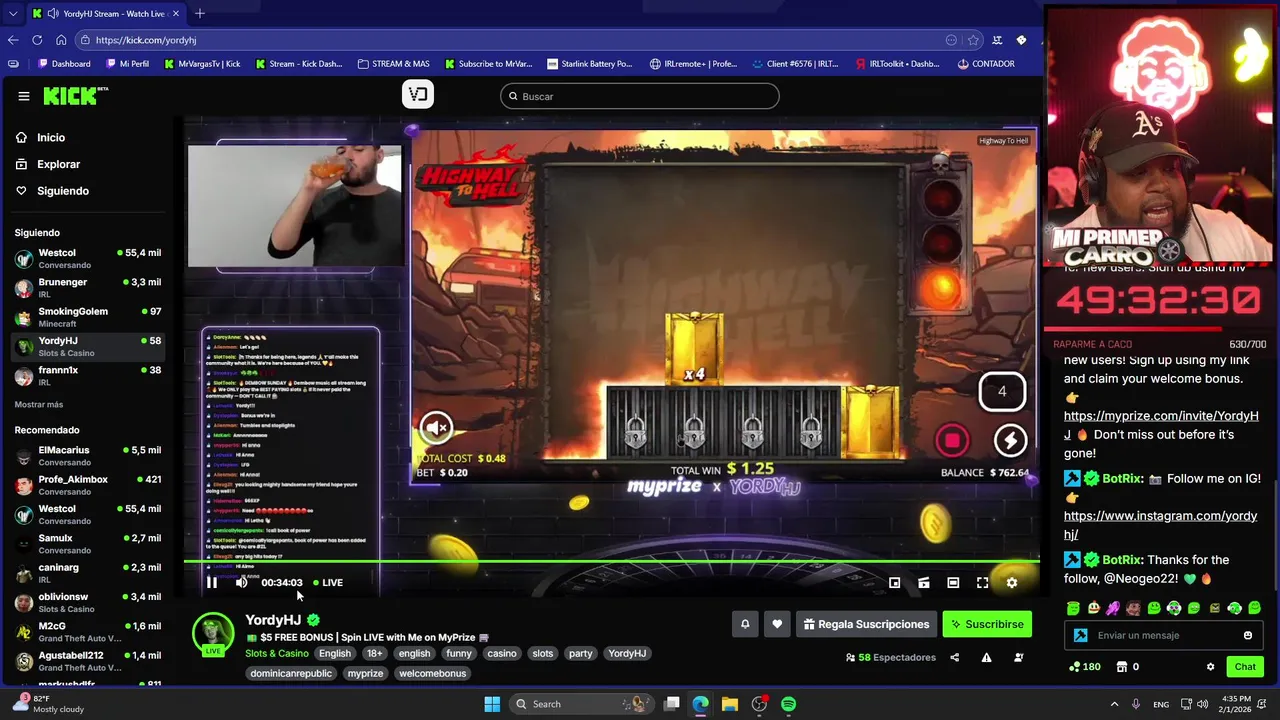Open Explorar in sidebar
Screen dimensions: 1280x720
[x=58, y=164]
